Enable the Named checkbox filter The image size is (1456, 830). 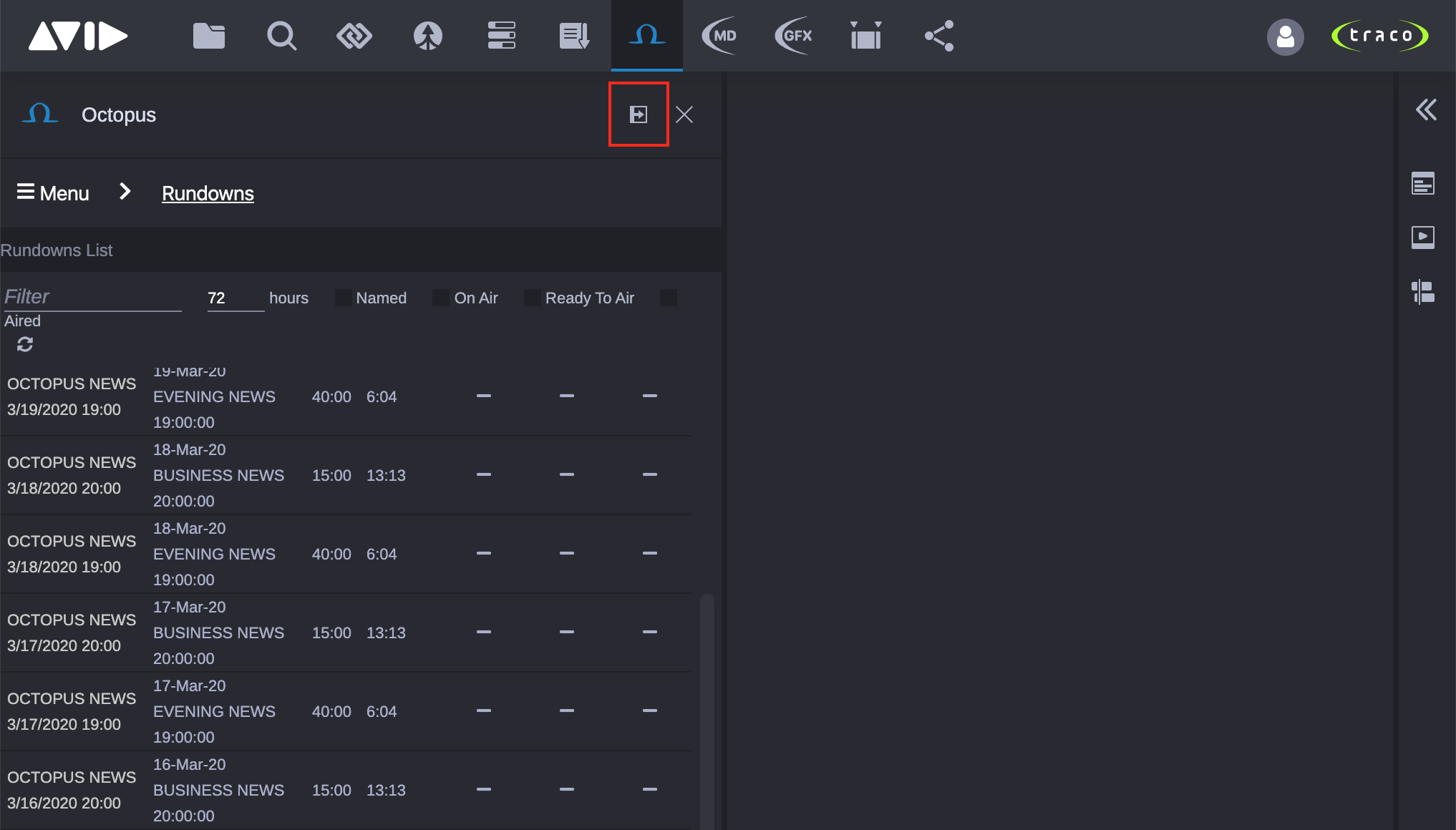[x=344, y=298]
